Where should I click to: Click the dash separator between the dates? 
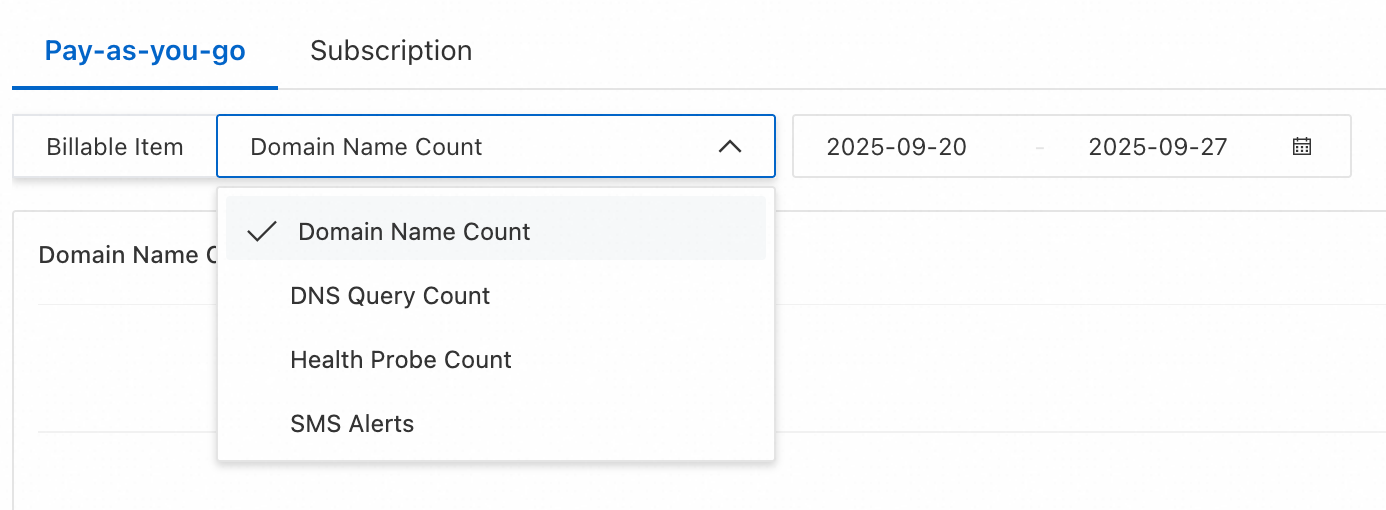tap(1040, 148)
